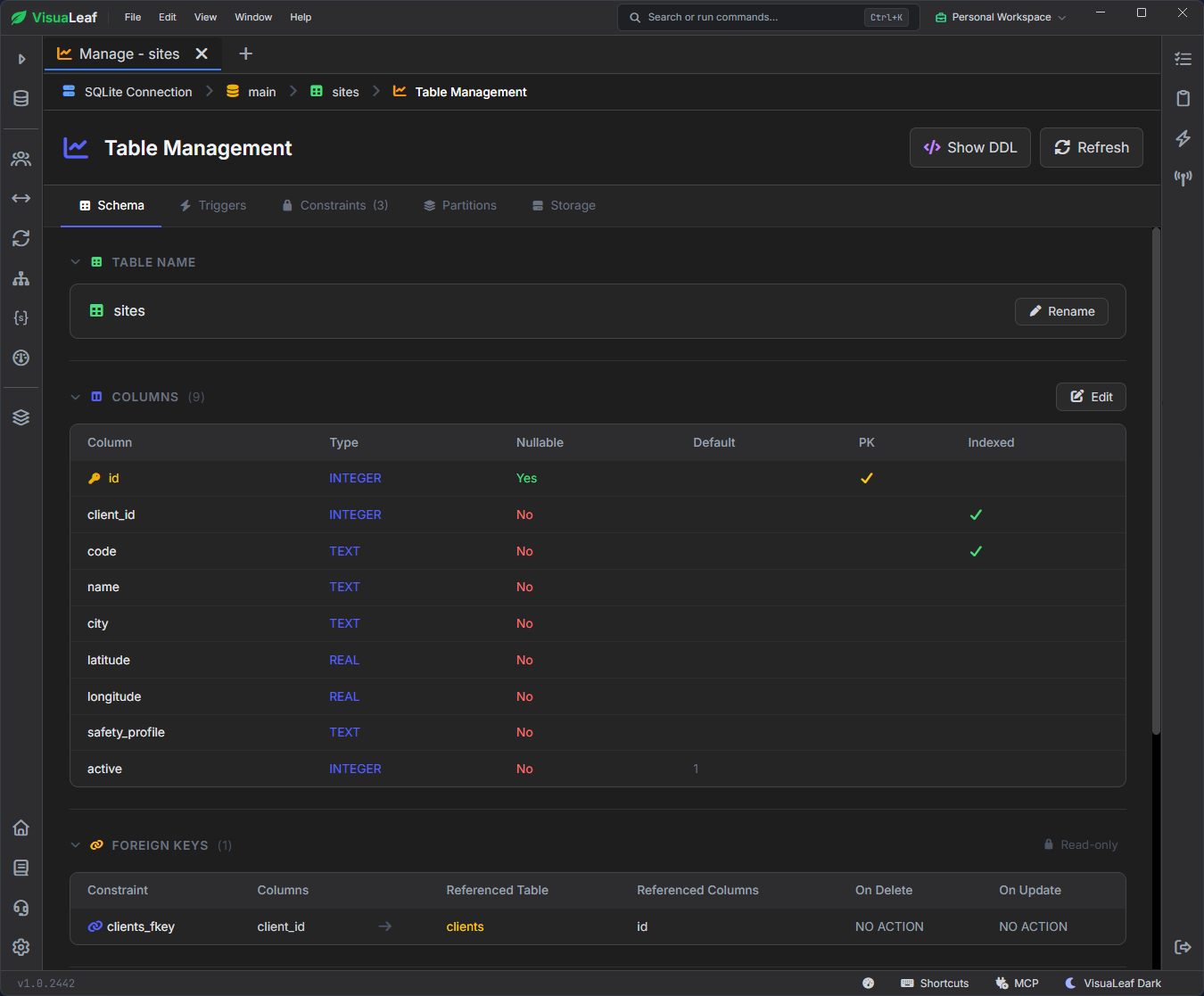Open the File menu
Image resolution: width=1204 pixels, height=996 pixels.
coord(133,17)
